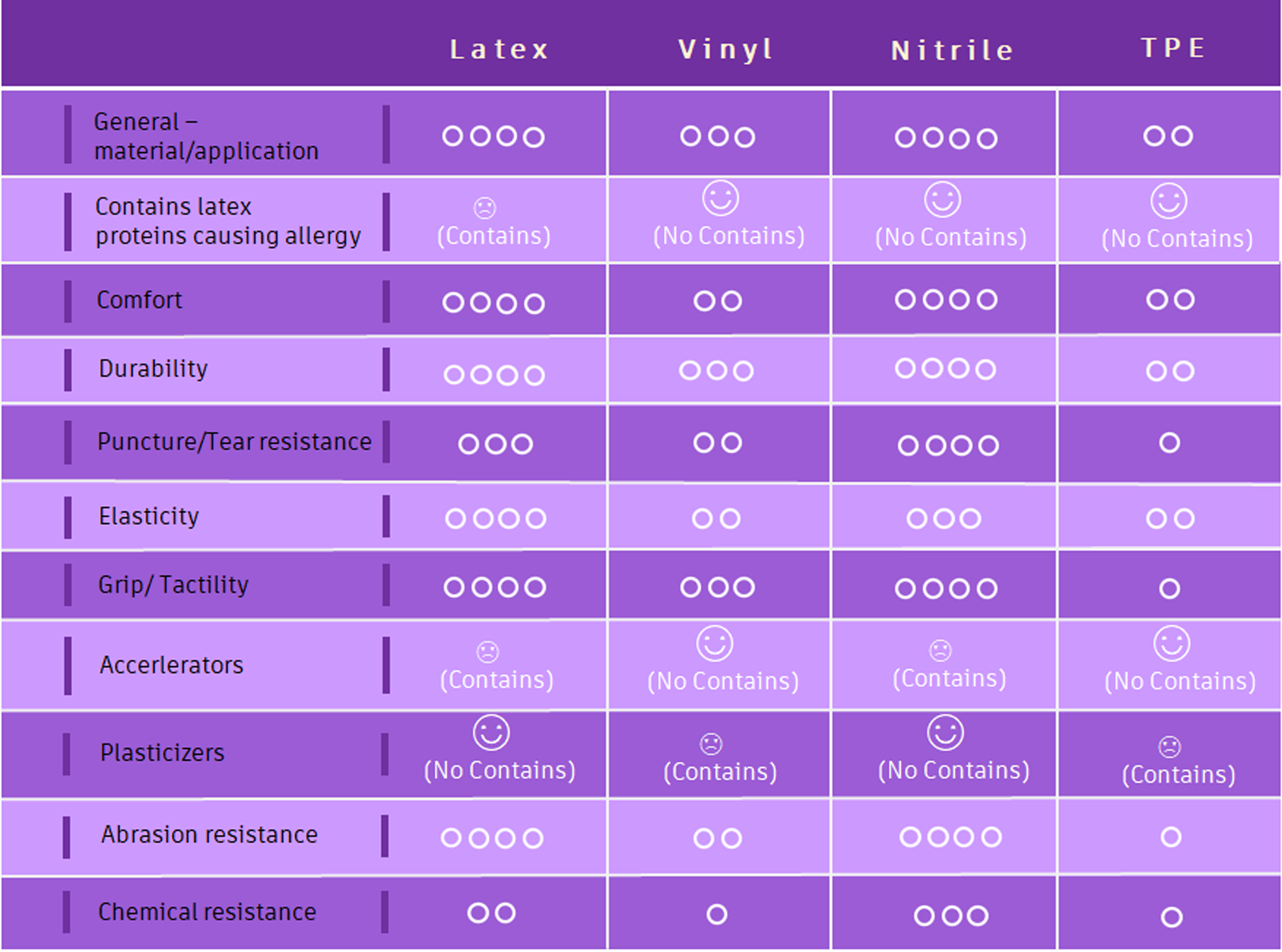Click the Puncture/Tear resistance label
This screenshot has height=952, width=1282.
(x=235, y=442)
